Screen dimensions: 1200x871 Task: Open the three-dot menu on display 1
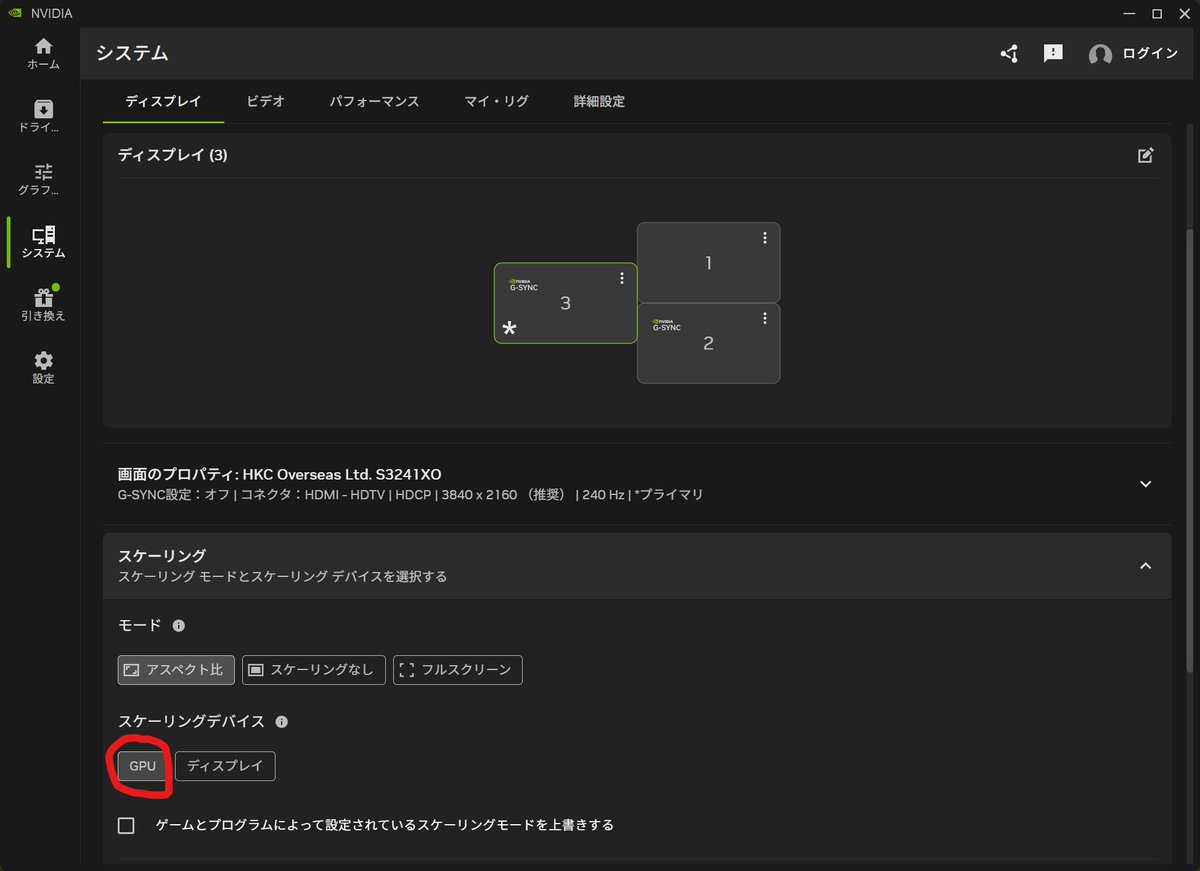pyautogui.click(x=765, y=237)
